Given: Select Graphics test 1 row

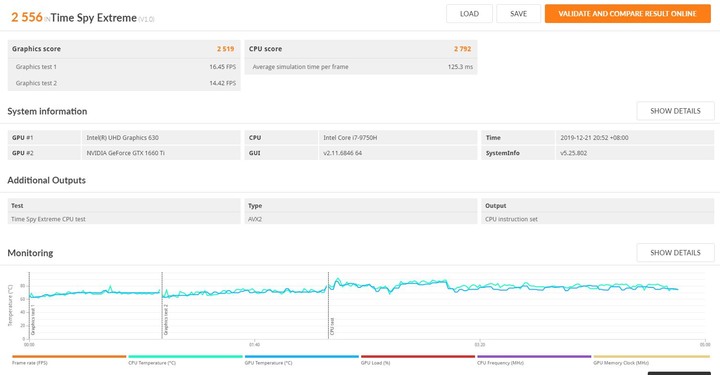Looking at the screenshot, I should click(124, 67).
